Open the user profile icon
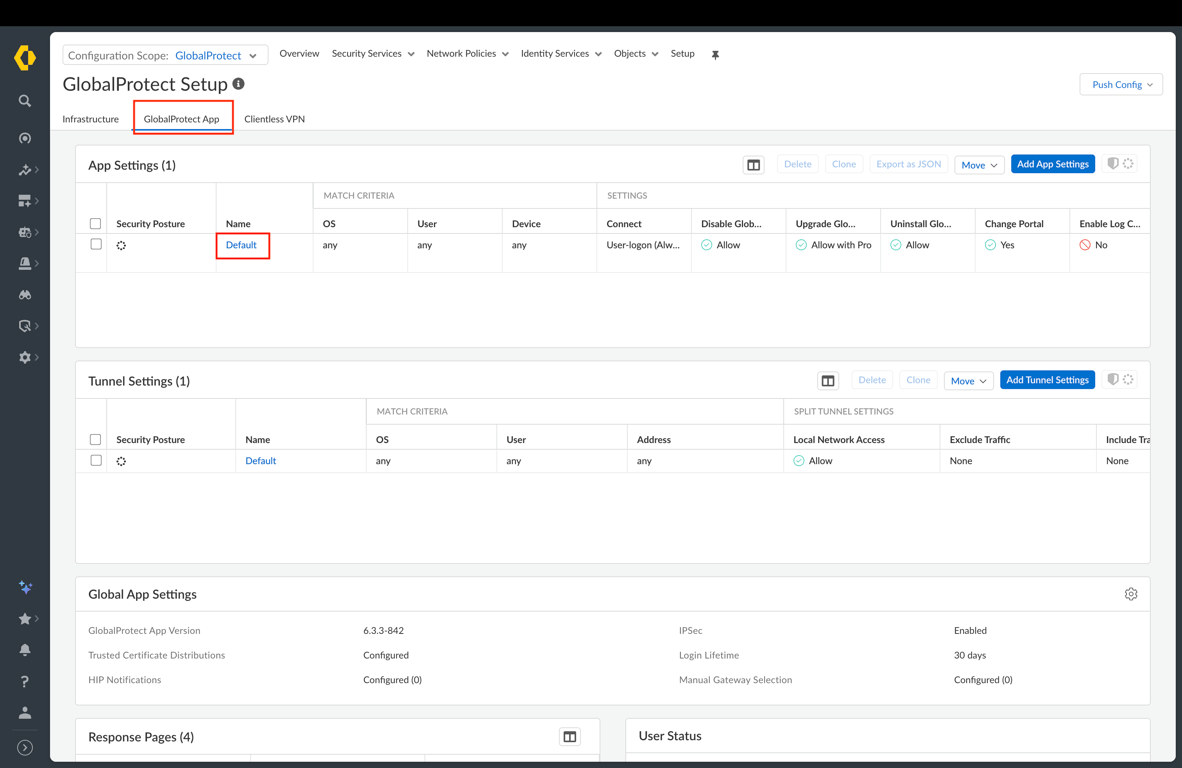Image resolution: width=1182 pixels, height=768 pixels. coord(25,712)
